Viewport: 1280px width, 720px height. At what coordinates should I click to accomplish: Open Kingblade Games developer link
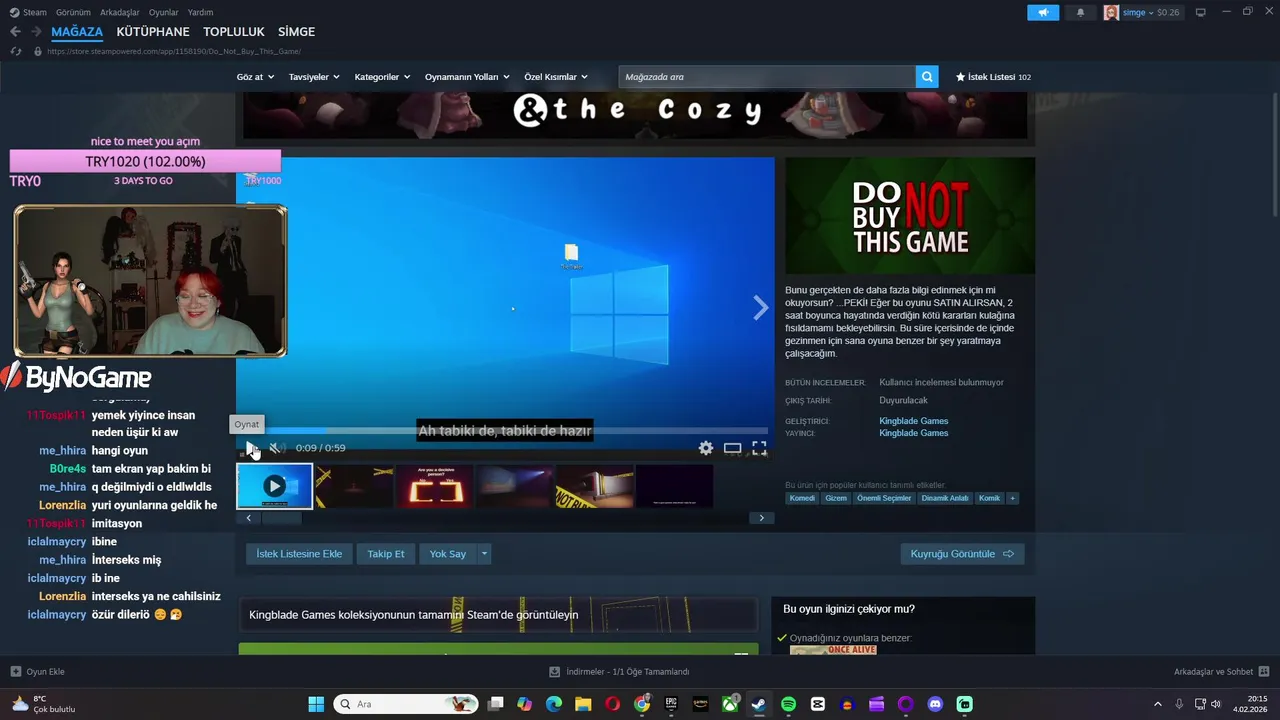click(914, 421)
